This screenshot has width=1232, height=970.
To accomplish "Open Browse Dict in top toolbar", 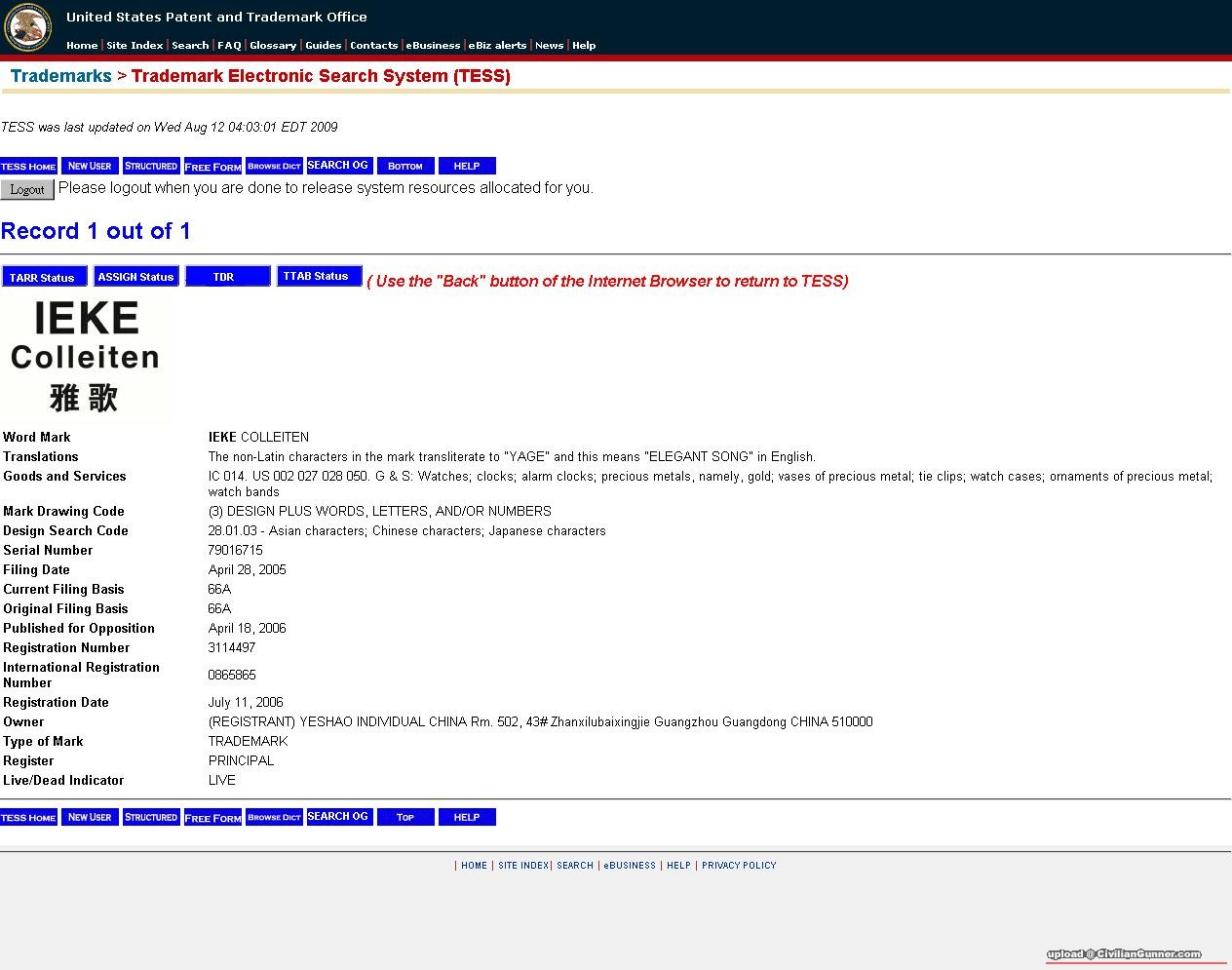I will 274,166.
